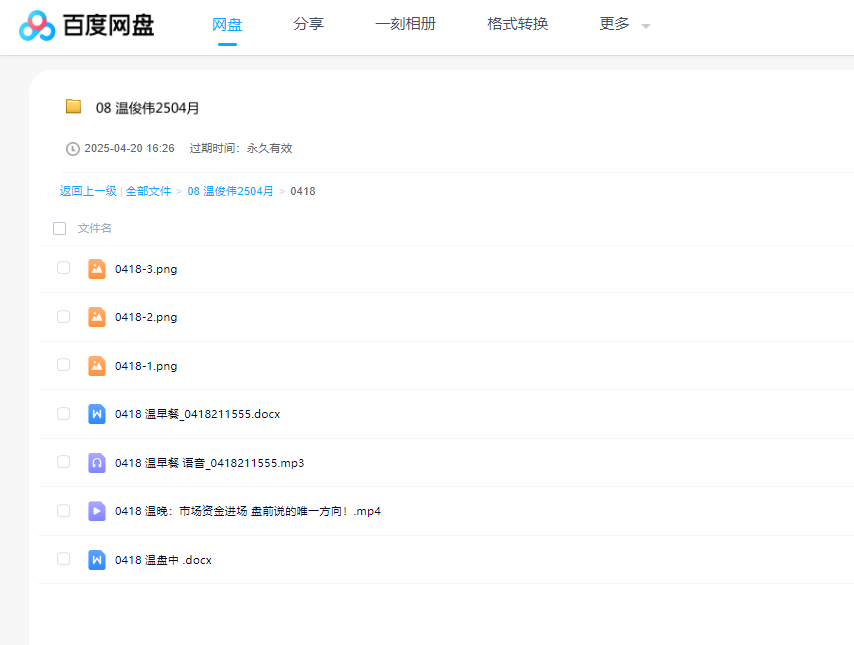854x645 pixels.
Task: Go to 全部文件 in breadcrumb
Action: (x=148, y=191)
